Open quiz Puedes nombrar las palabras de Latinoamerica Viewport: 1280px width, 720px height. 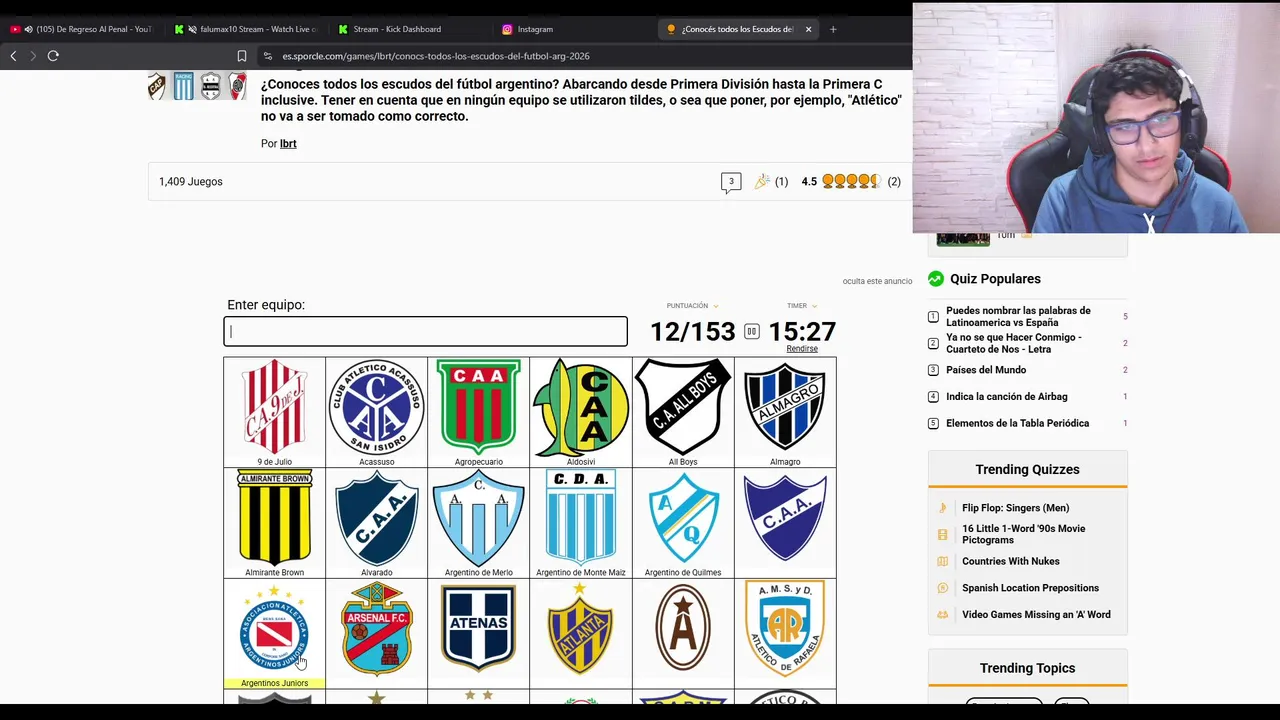click(1018, 317)
